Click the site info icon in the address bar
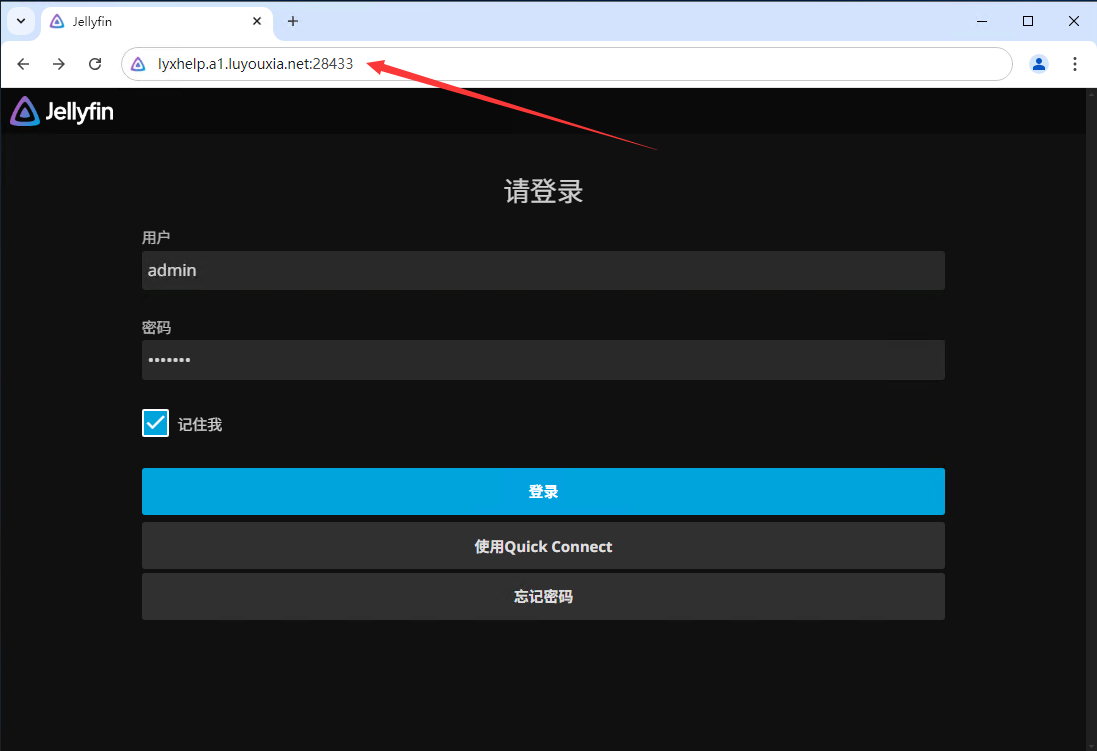This screenshot has height=751, width=1097. pyautogui.click(x=137, y=63)
